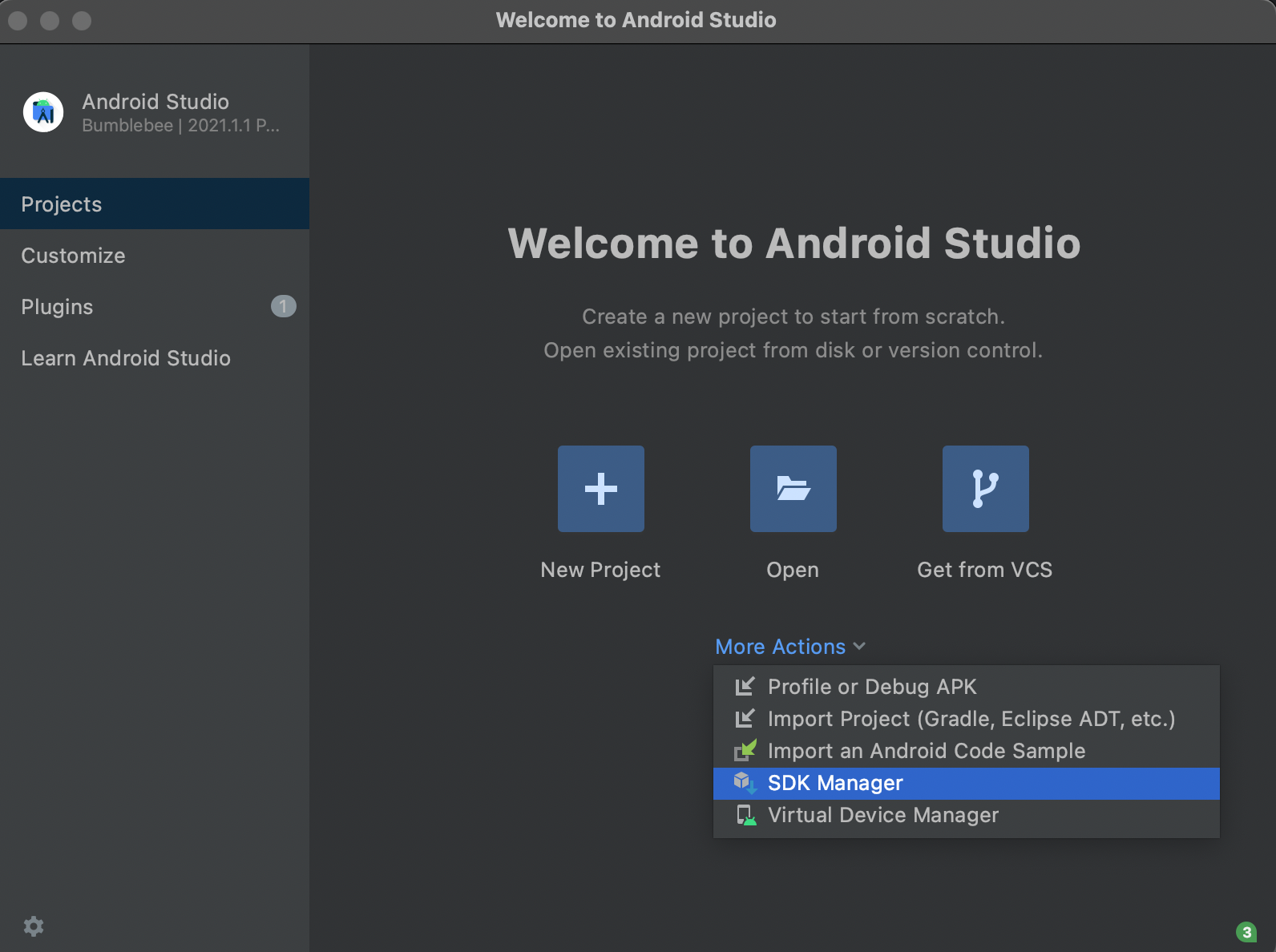Open SDK Manager from the menu
The height and width of the screenshot is (952, 1276).
(x=967, y=783)
